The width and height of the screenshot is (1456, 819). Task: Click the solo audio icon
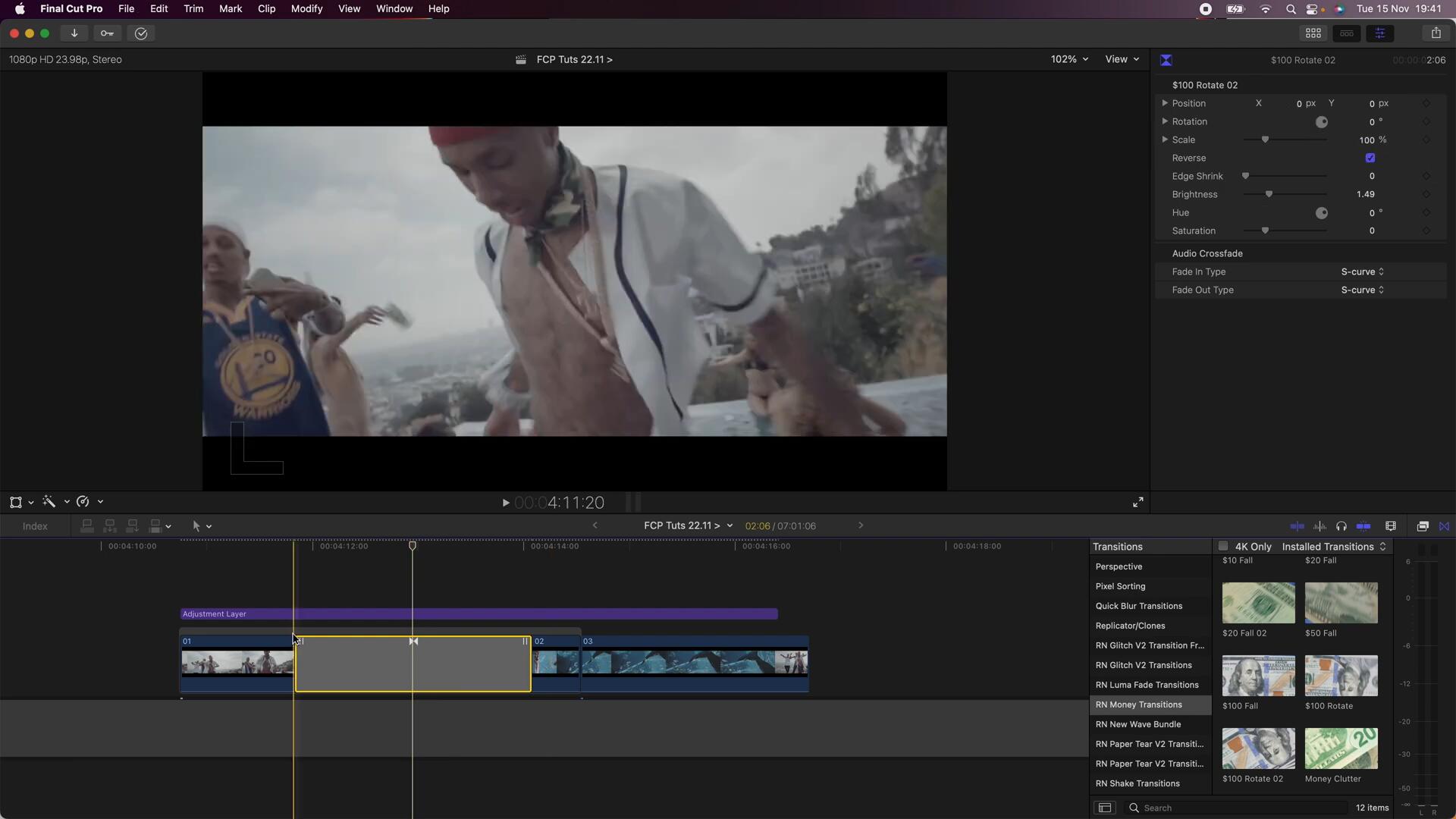click(x=1343, y=526)
